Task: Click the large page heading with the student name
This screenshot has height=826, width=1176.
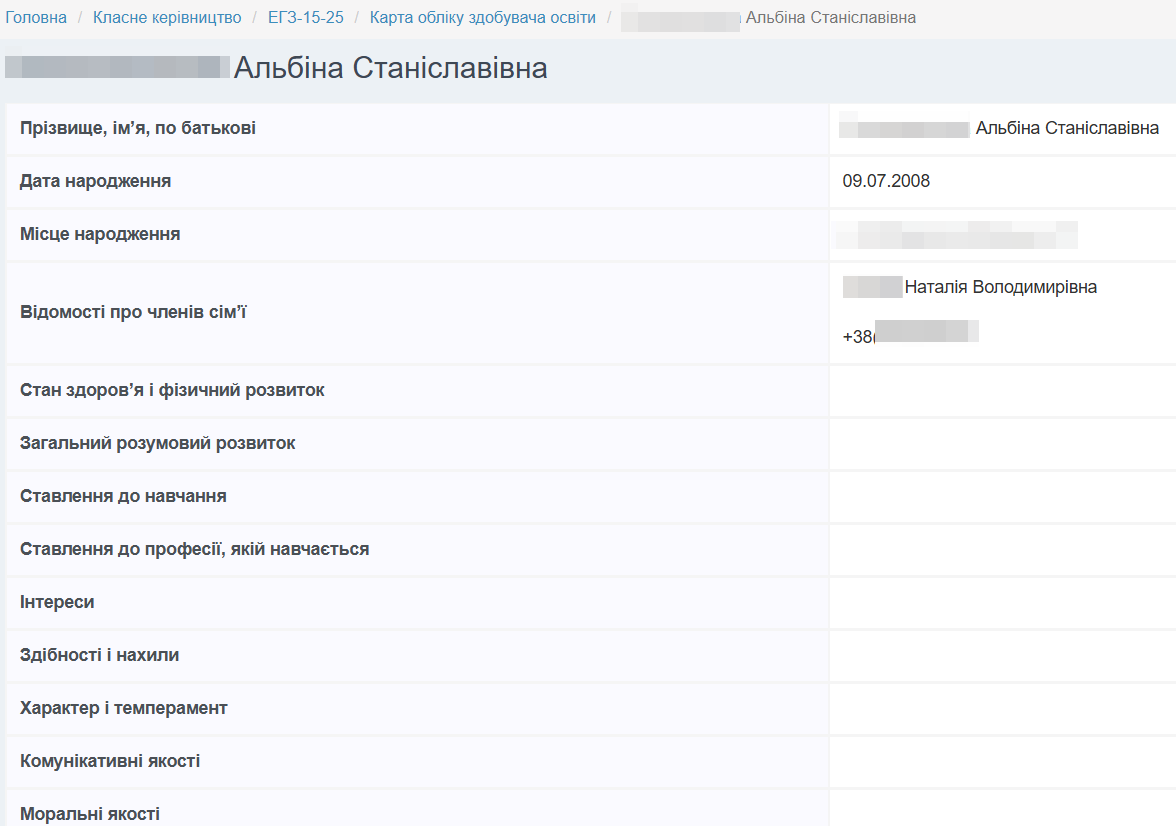Action: (x=390, y=68)
